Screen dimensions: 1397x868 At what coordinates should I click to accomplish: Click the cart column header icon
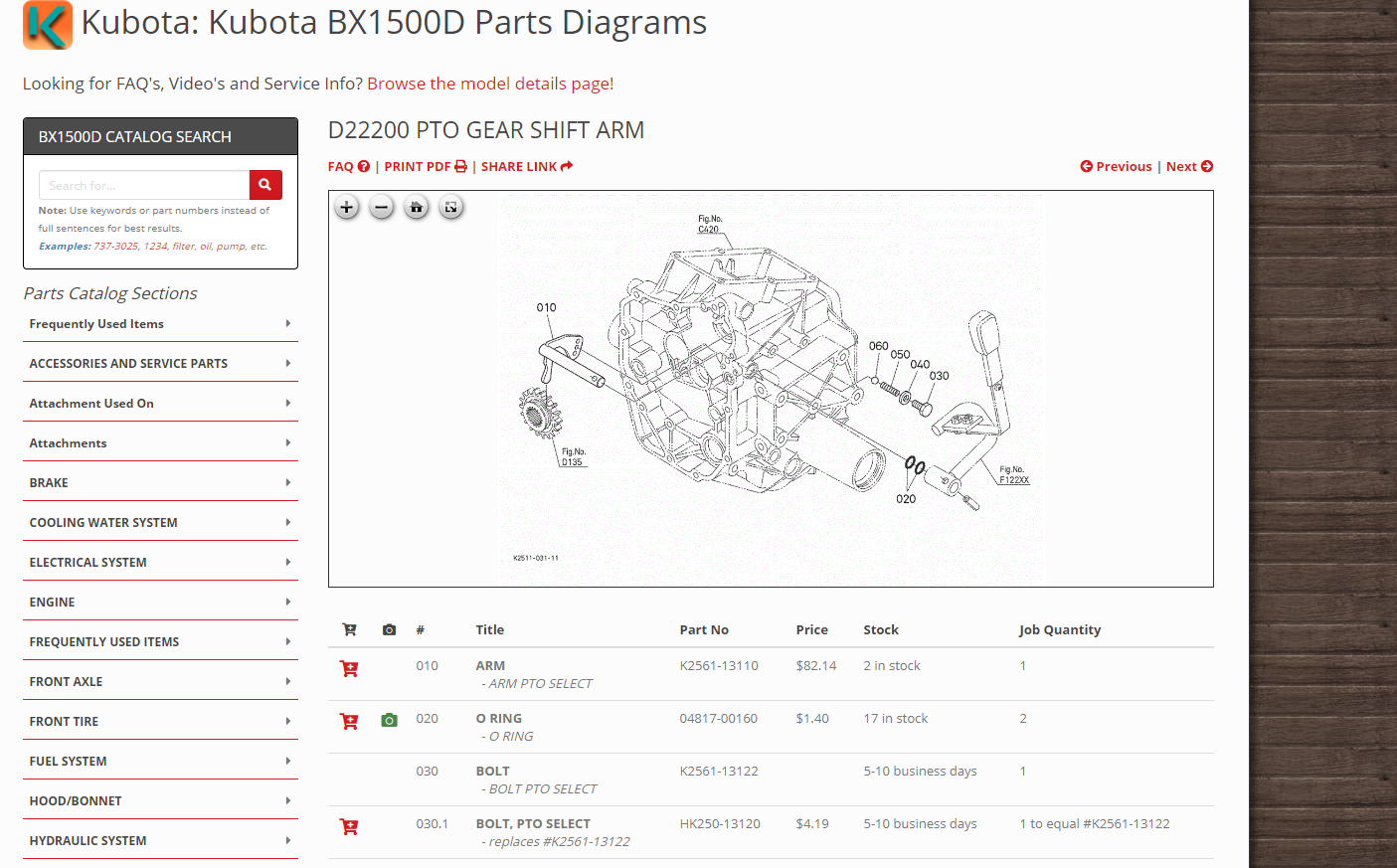[x=349, y=629]
